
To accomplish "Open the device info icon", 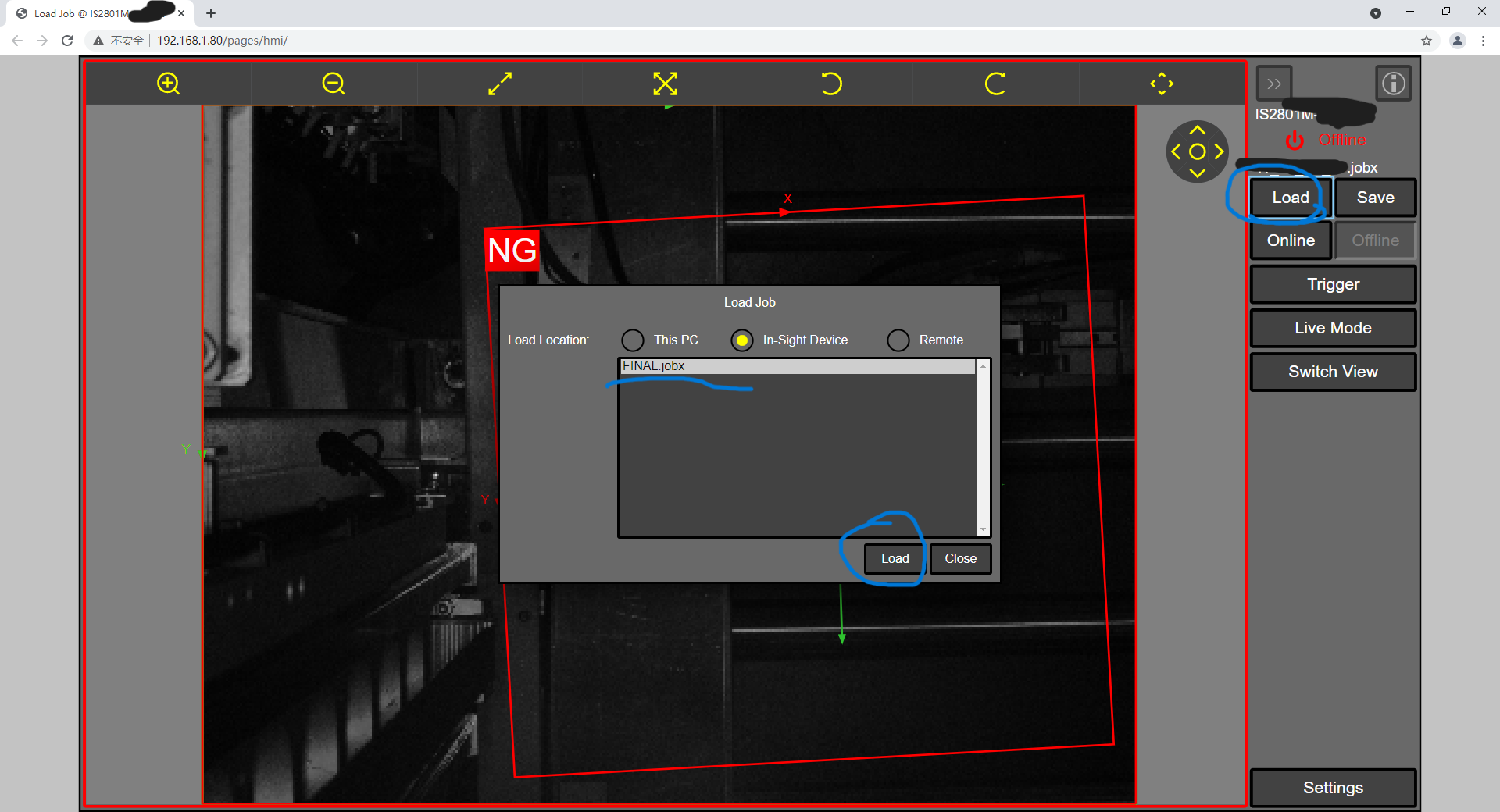I will 1394,84.
